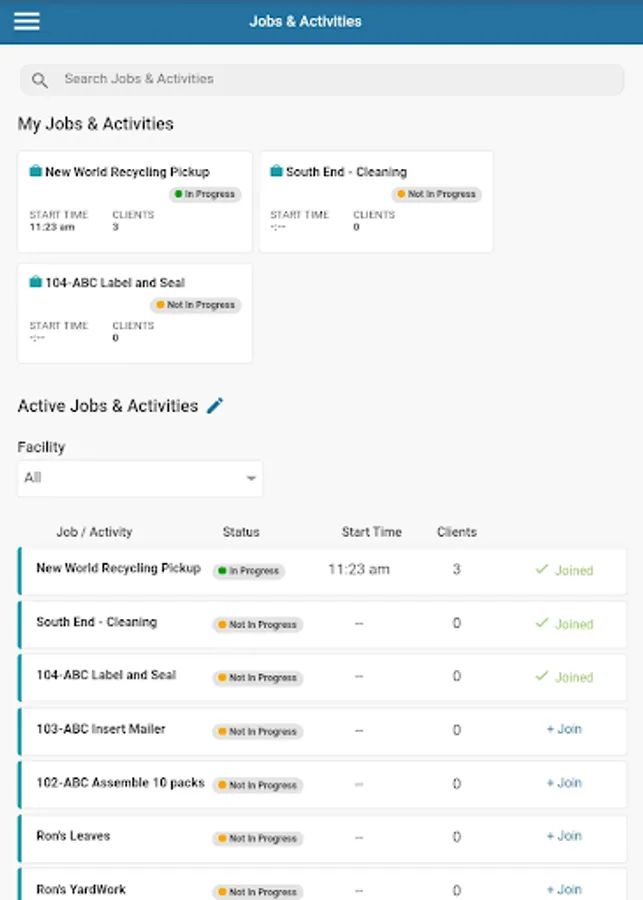Viewport: 643px width, 900px height.
Task: Click briefcase icon on New World Recycling Pickup card
Action: [36, 172]
